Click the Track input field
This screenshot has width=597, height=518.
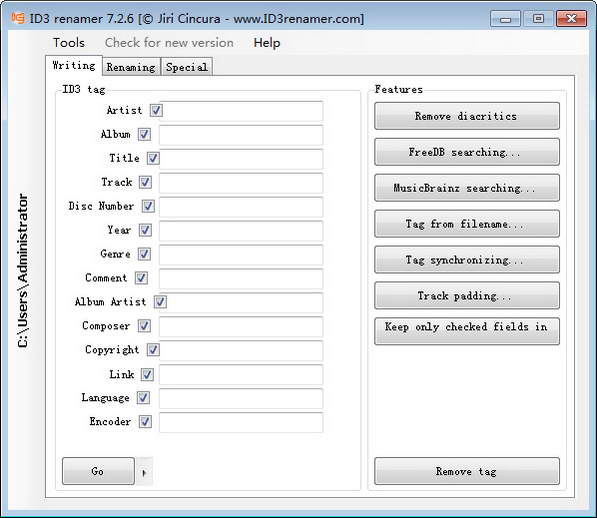click(241, 183)
